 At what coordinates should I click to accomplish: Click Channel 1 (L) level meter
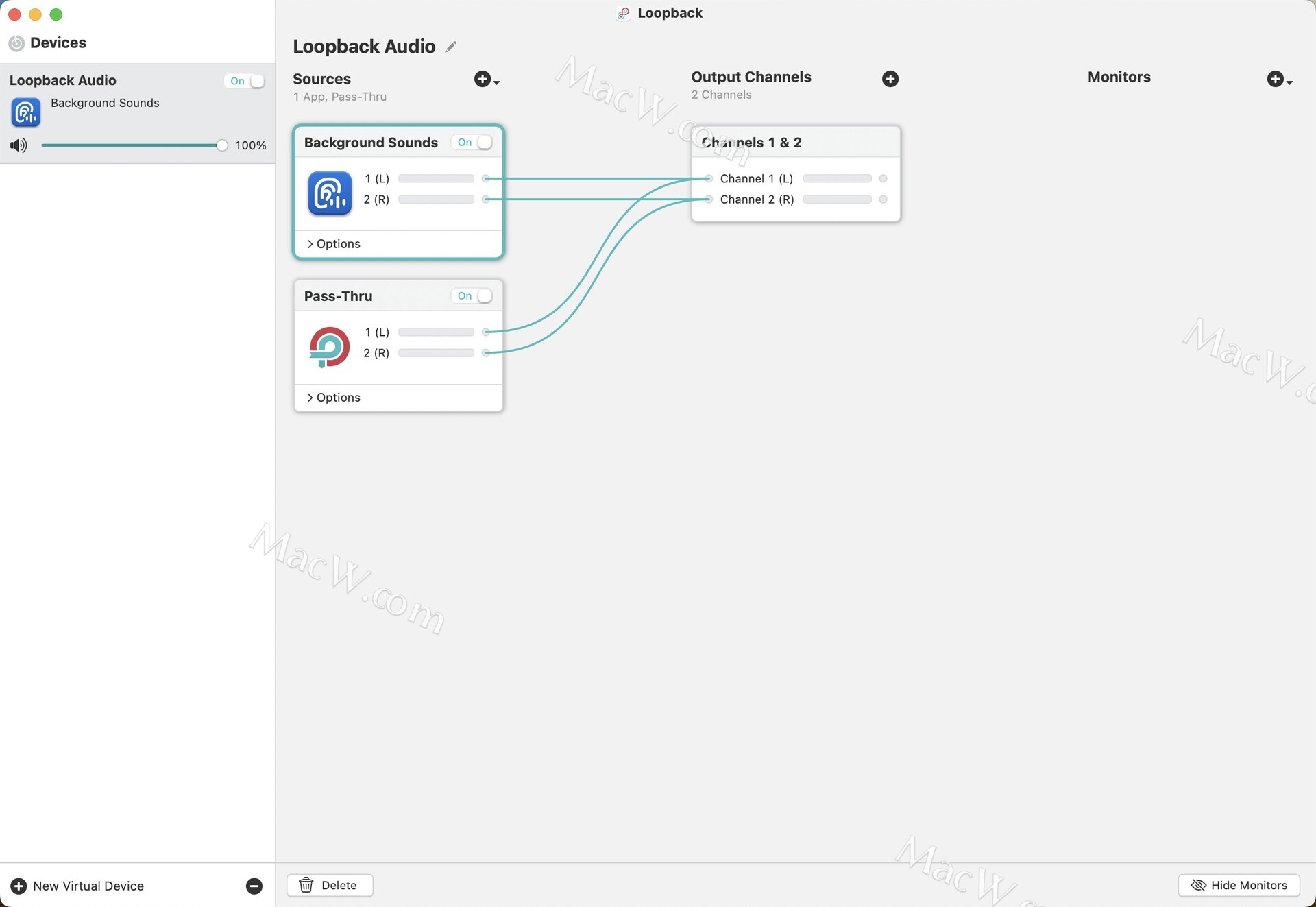(837, 179)
